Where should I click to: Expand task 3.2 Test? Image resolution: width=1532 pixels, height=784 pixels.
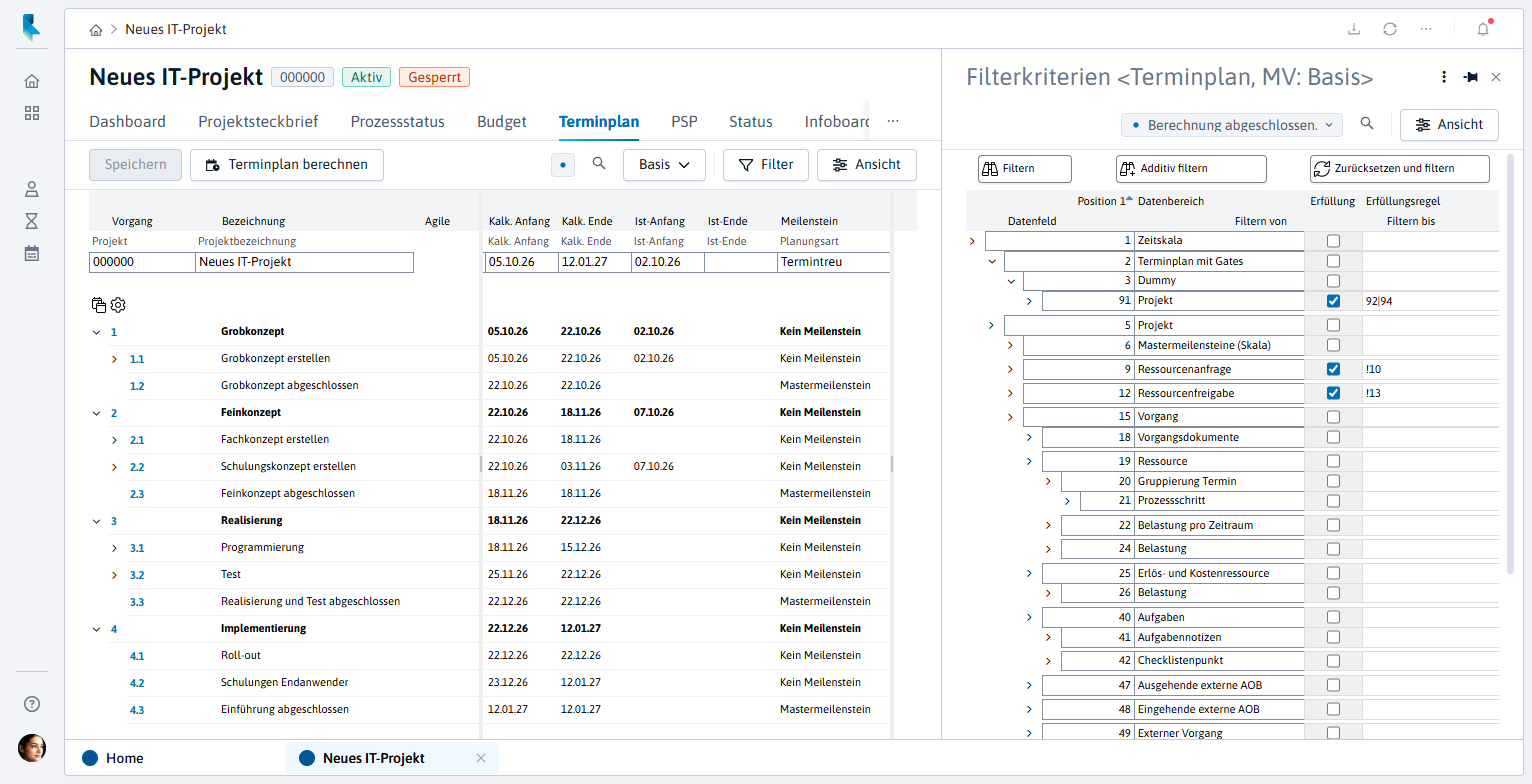point(114,575)
